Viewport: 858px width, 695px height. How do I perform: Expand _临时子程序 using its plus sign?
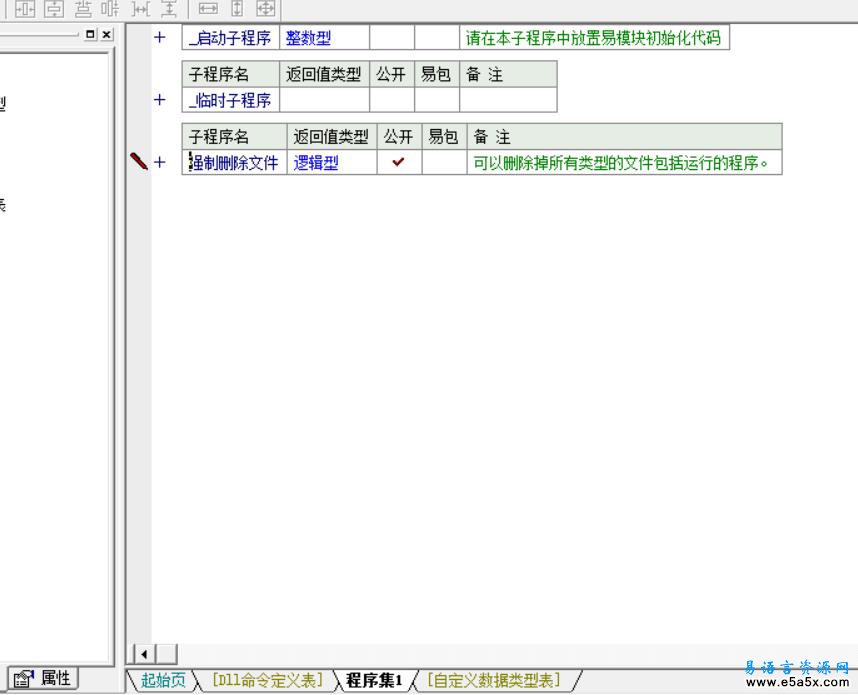pyautogui.click(x=158, y=100)
